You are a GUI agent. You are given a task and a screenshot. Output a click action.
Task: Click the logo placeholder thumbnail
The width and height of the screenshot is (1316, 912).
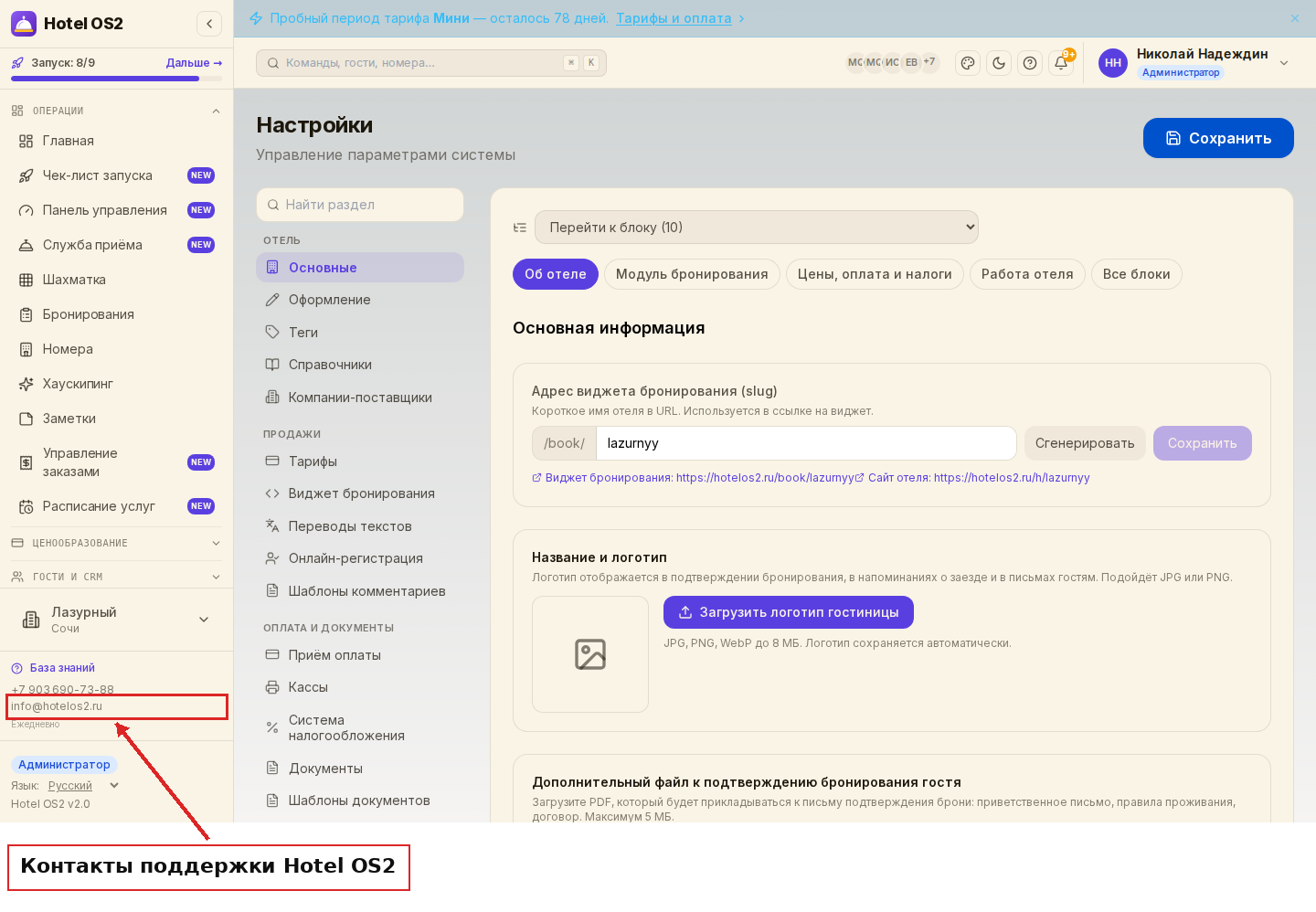[x=590, y=654]
